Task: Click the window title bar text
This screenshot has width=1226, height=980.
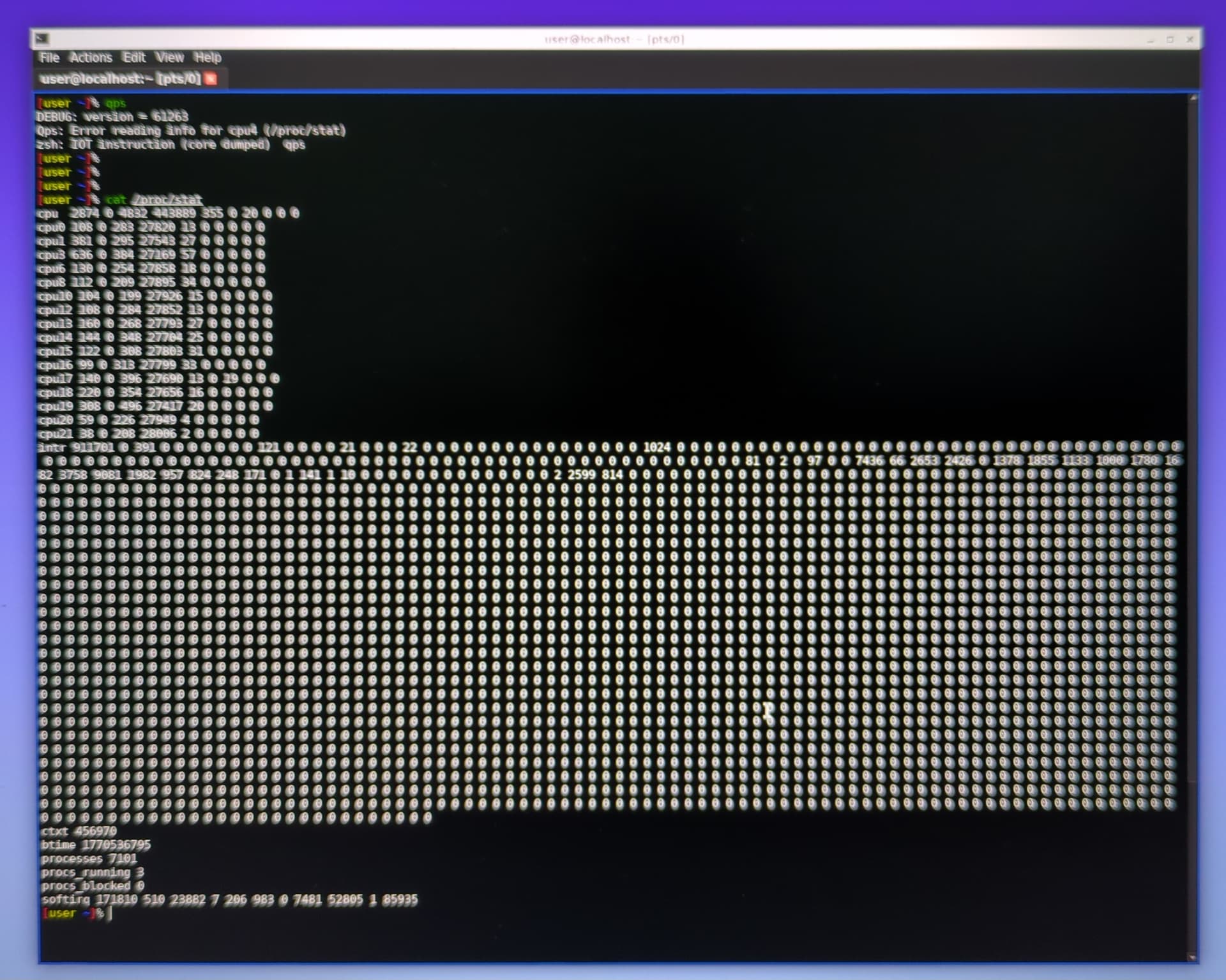Action: click(x=613, y=40)
